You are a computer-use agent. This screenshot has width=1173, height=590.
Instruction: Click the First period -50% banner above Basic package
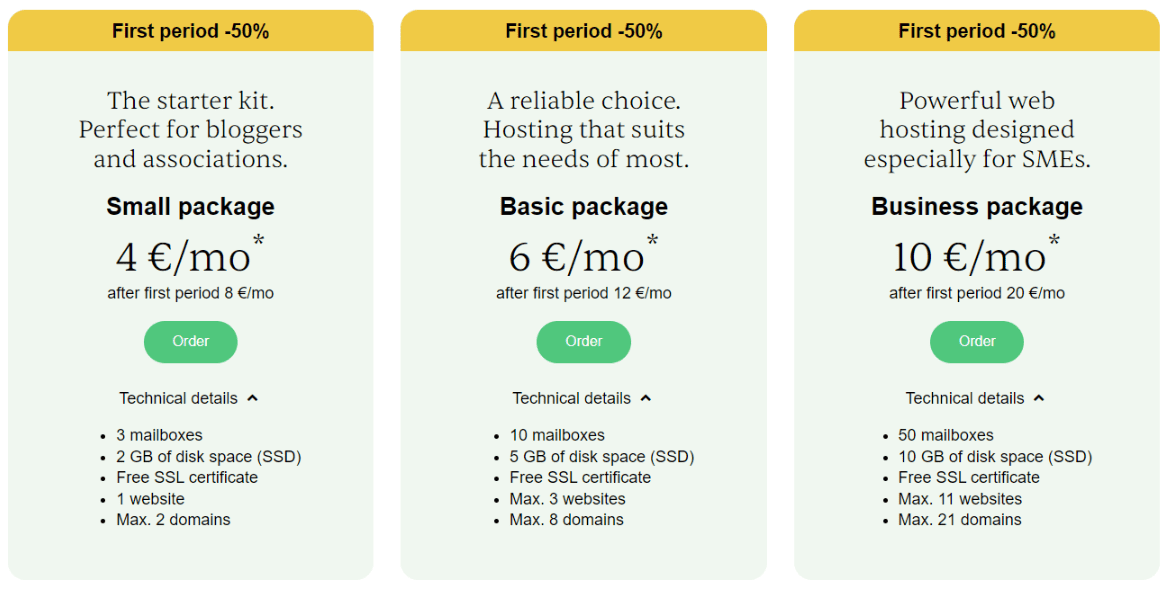pos(584,31)
